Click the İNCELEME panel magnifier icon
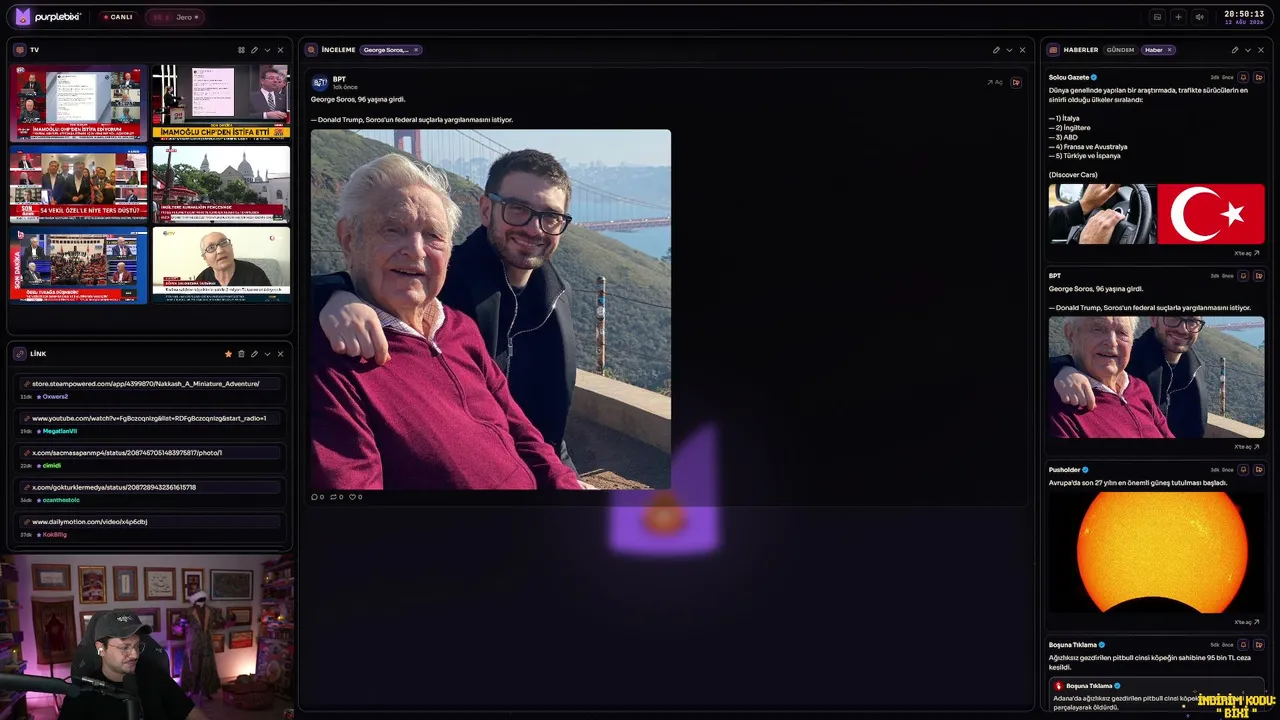1280x720 pixels. coord(311,50)
